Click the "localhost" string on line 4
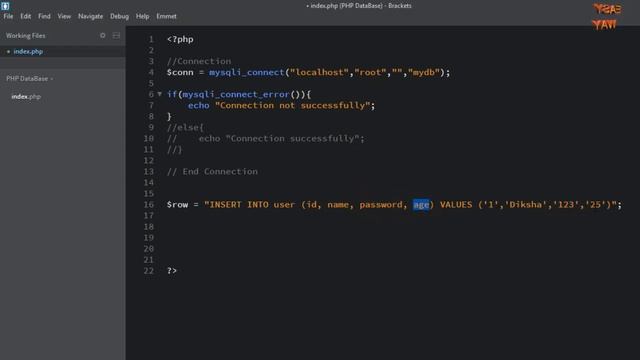 (320, 72)
